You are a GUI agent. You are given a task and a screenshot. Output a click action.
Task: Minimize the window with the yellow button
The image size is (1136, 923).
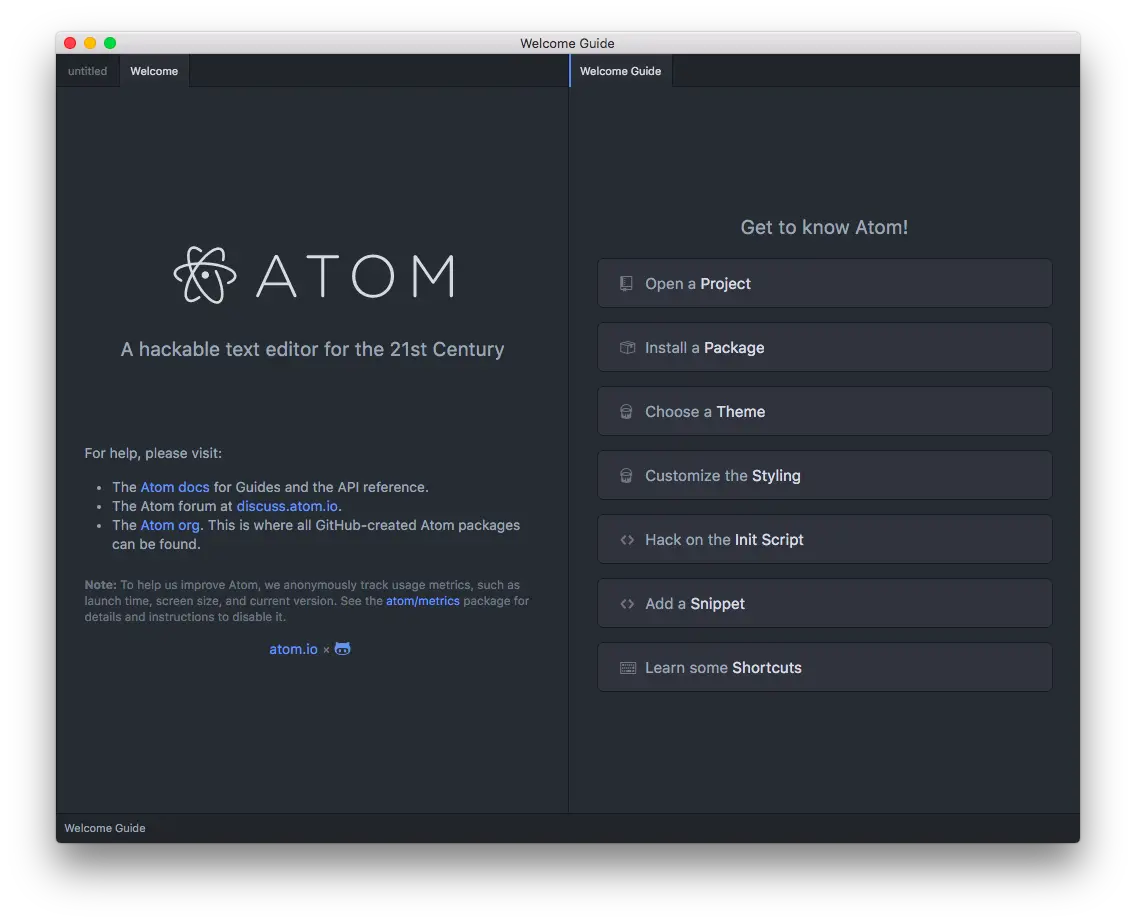[x=90, y=43]
